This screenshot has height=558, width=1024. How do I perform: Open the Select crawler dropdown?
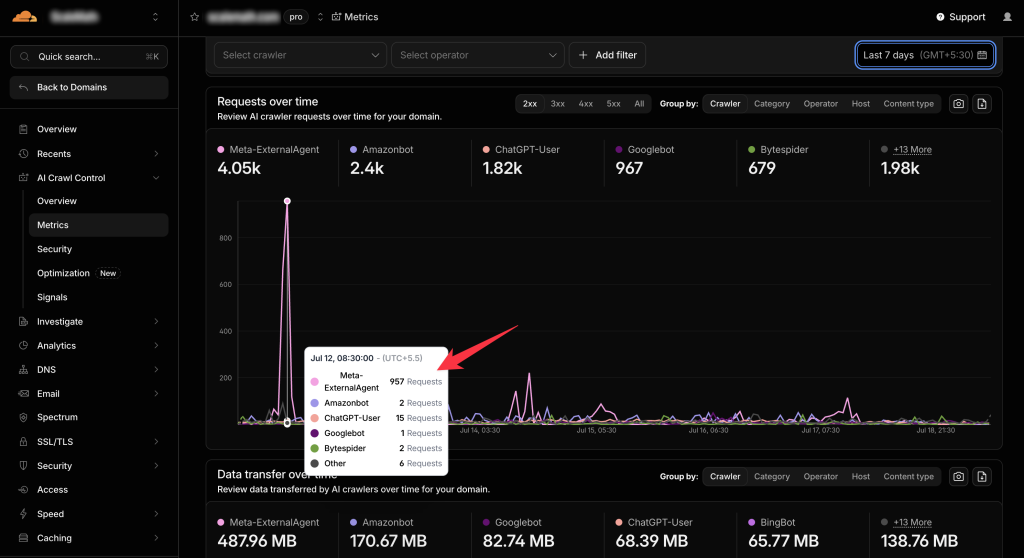(x=300, y=55)
